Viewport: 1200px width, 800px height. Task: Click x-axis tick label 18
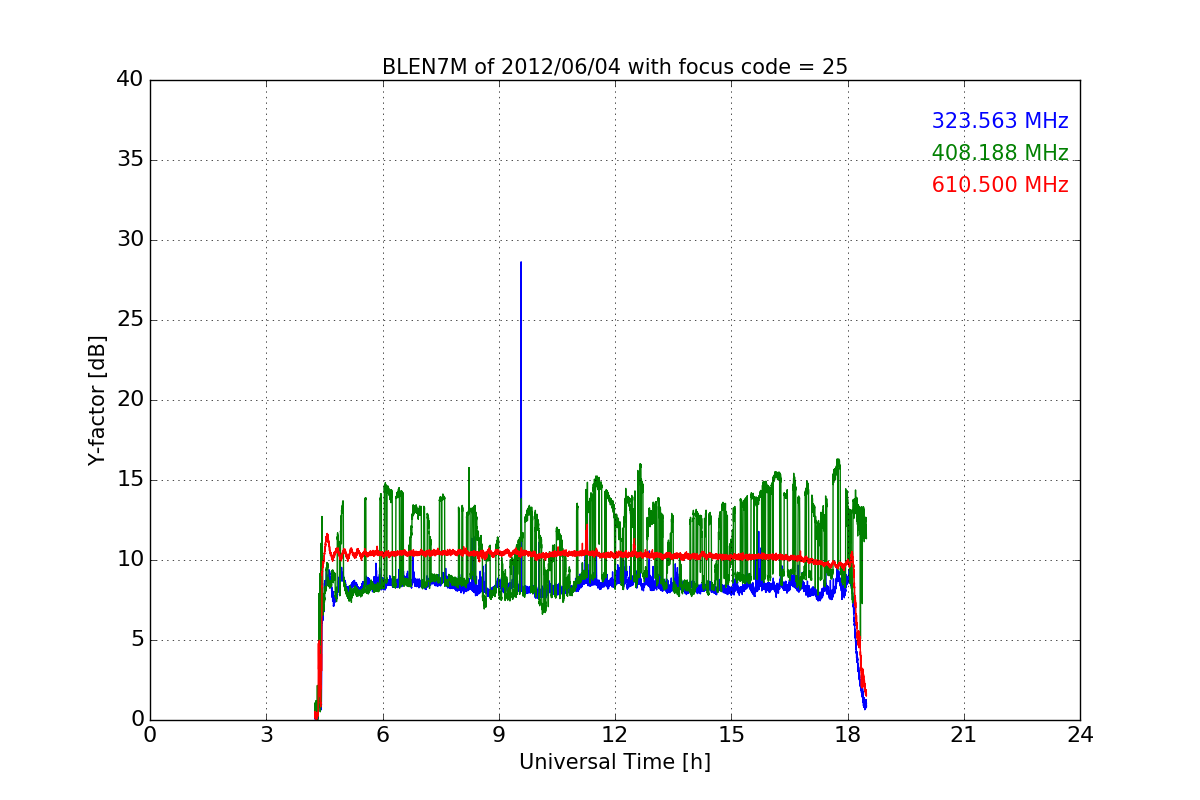[x=848, y=735]
